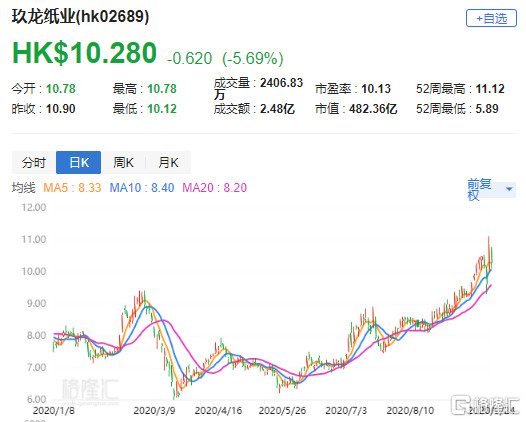
Task: Click the 2020/4/16 date axis label
Action: [218, 411]
